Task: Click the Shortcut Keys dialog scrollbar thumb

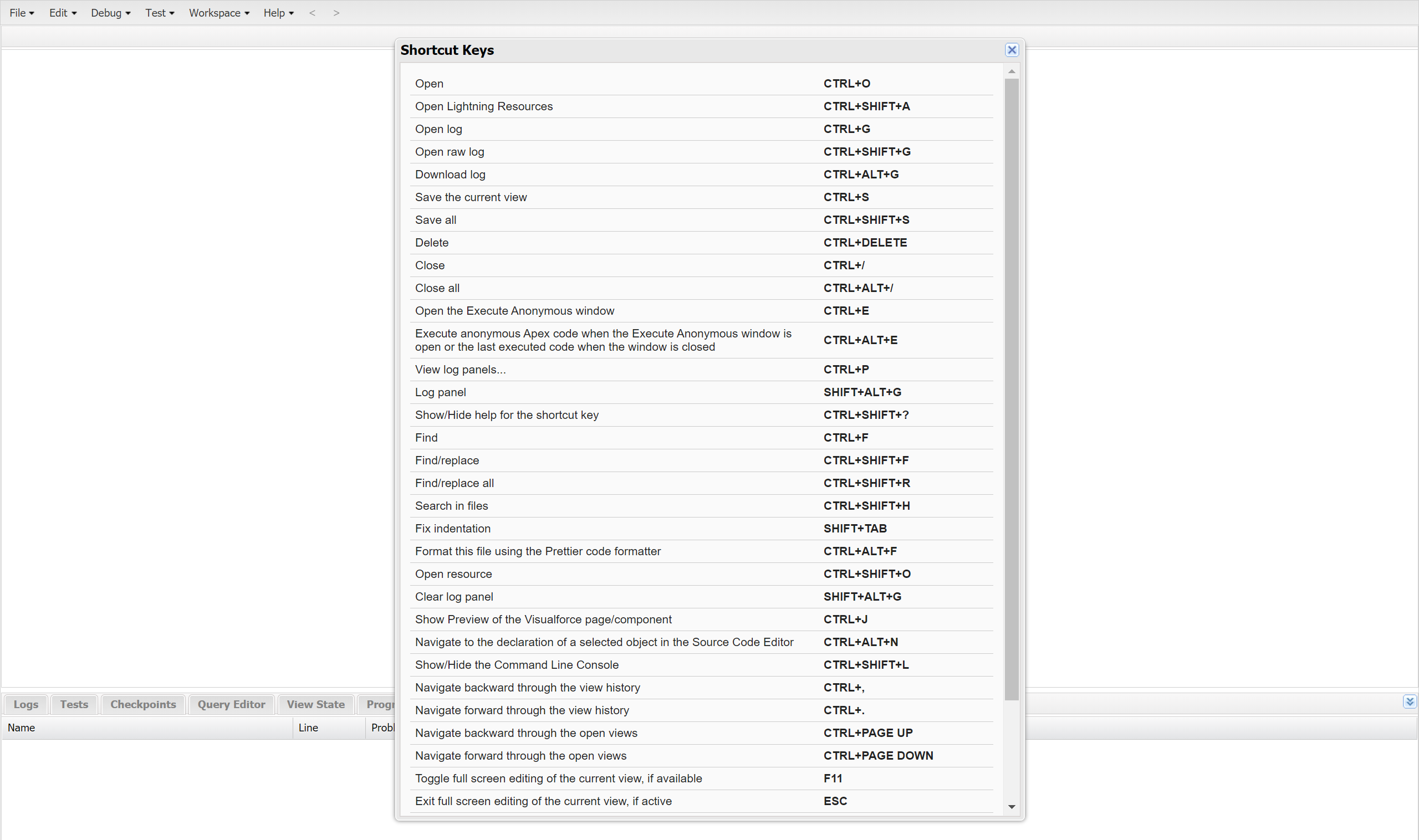Action: click(x=1011, y=388)
